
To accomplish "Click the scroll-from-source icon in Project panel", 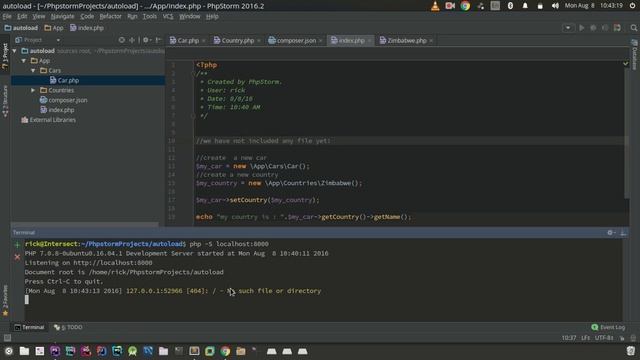I will pos(122,40).
